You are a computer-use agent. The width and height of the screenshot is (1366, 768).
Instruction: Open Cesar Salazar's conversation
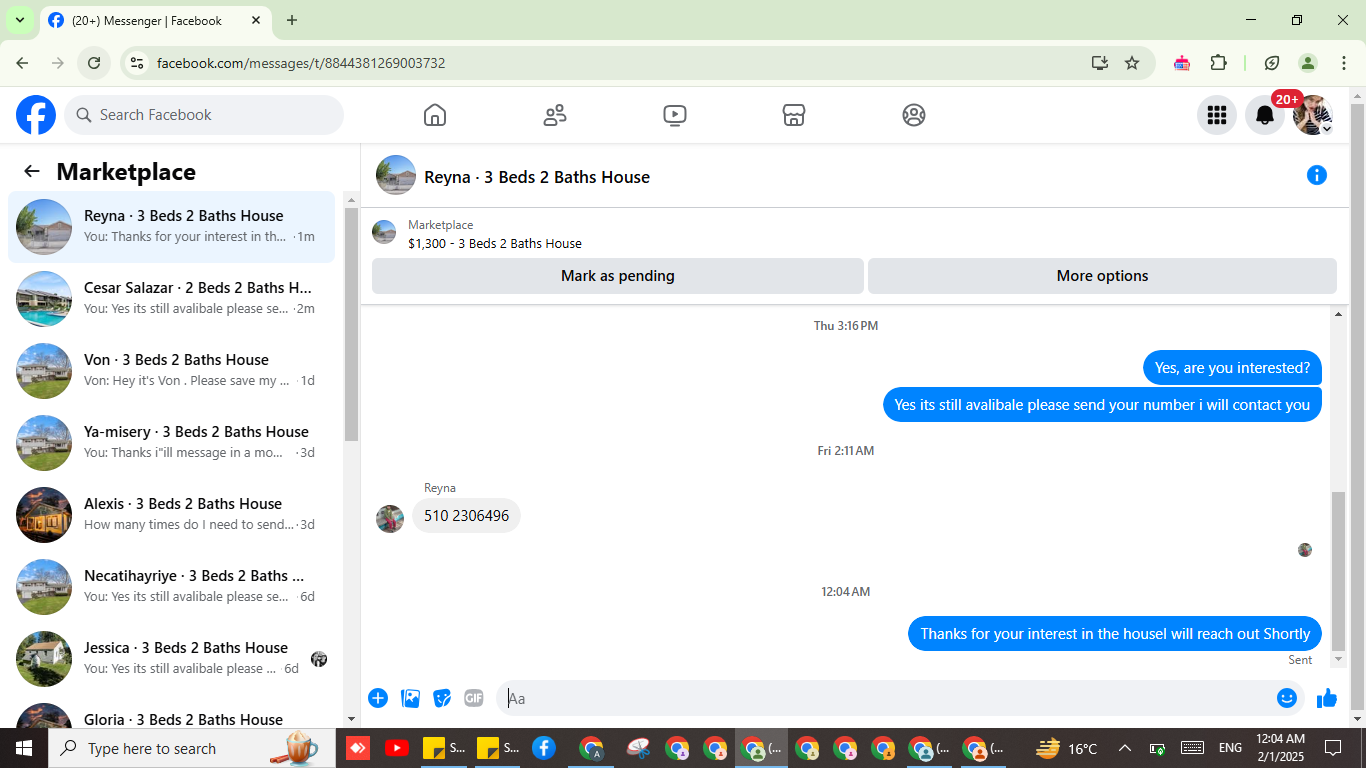[172, 299]
